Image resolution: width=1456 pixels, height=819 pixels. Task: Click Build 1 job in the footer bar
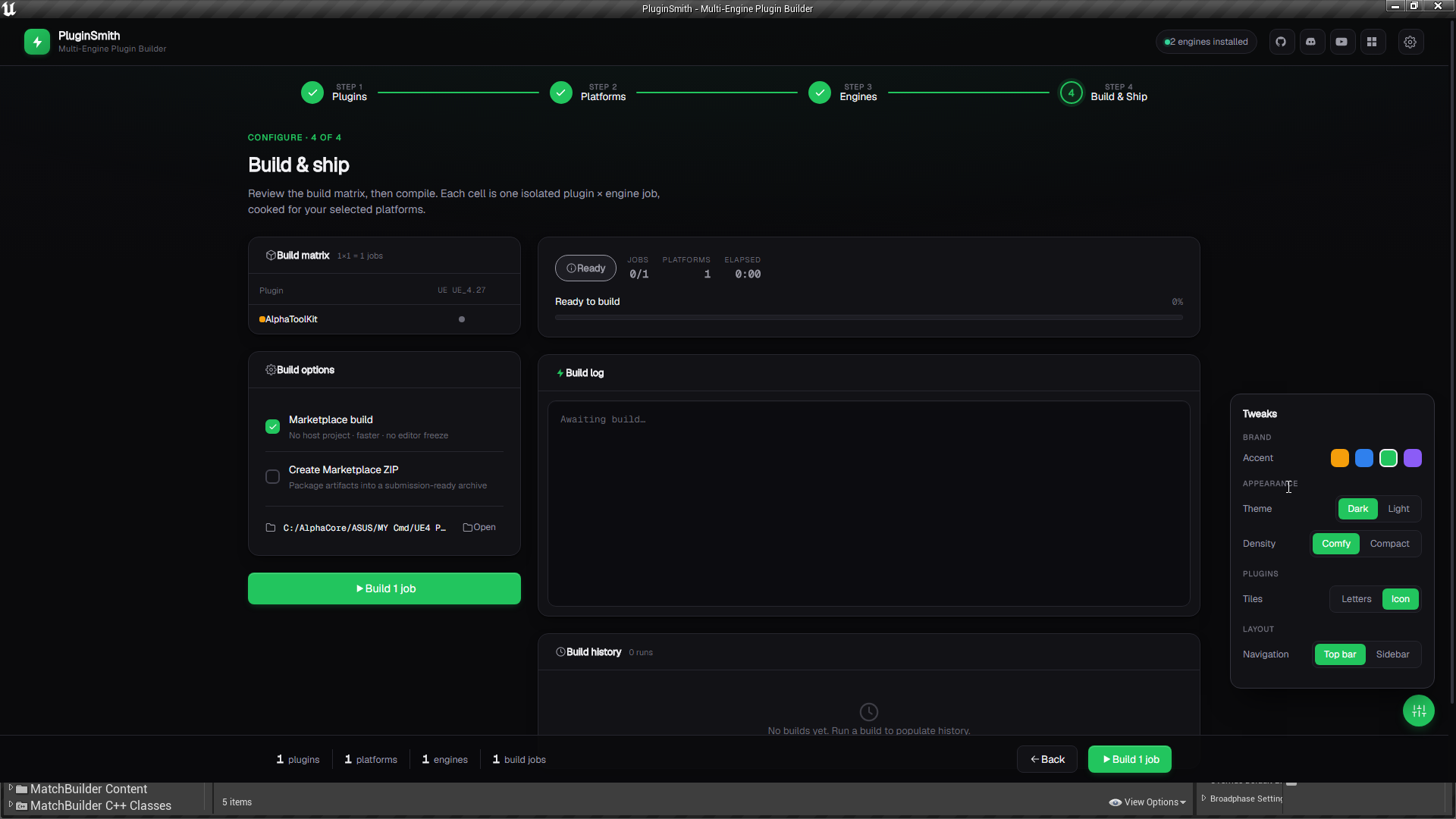tap(1130, 759)
